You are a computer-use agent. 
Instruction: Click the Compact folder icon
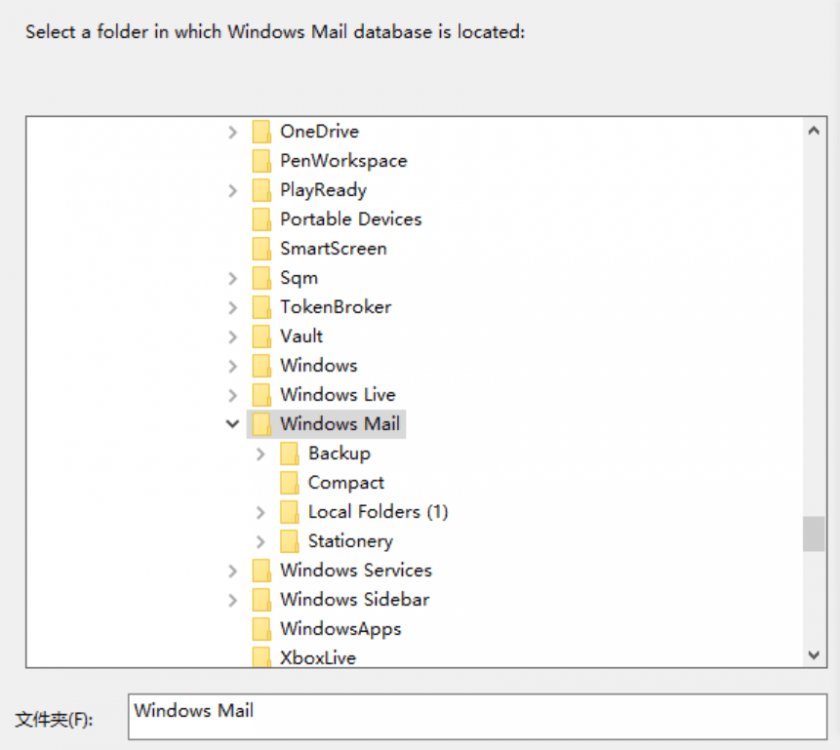point(289,483)
